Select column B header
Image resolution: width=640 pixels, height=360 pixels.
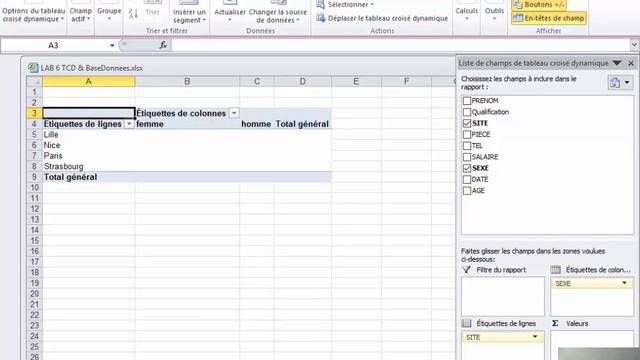(x=187, y=81)
